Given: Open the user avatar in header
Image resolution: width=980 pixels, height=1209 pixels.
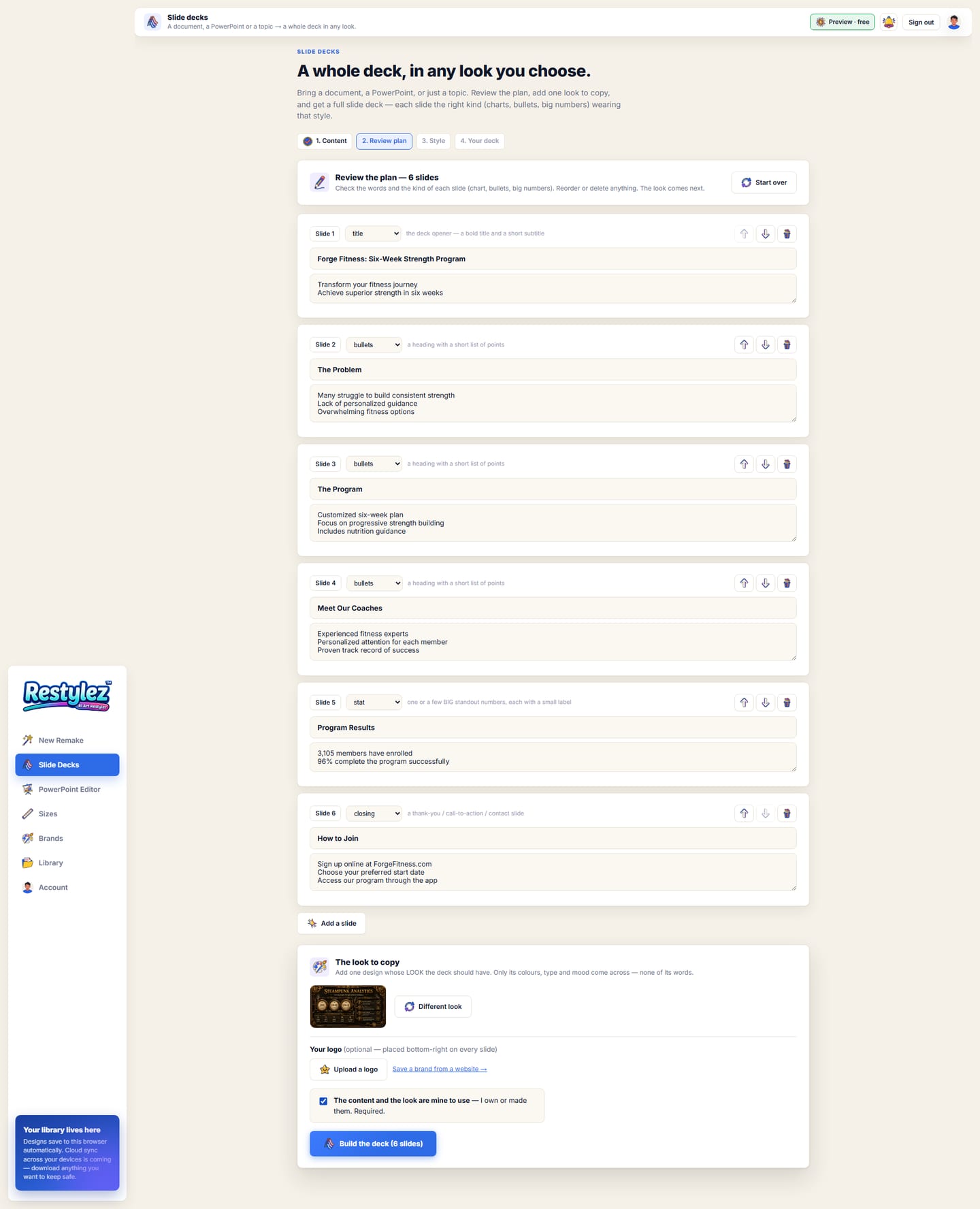Looking at the screenshot, I should (953, 22).
